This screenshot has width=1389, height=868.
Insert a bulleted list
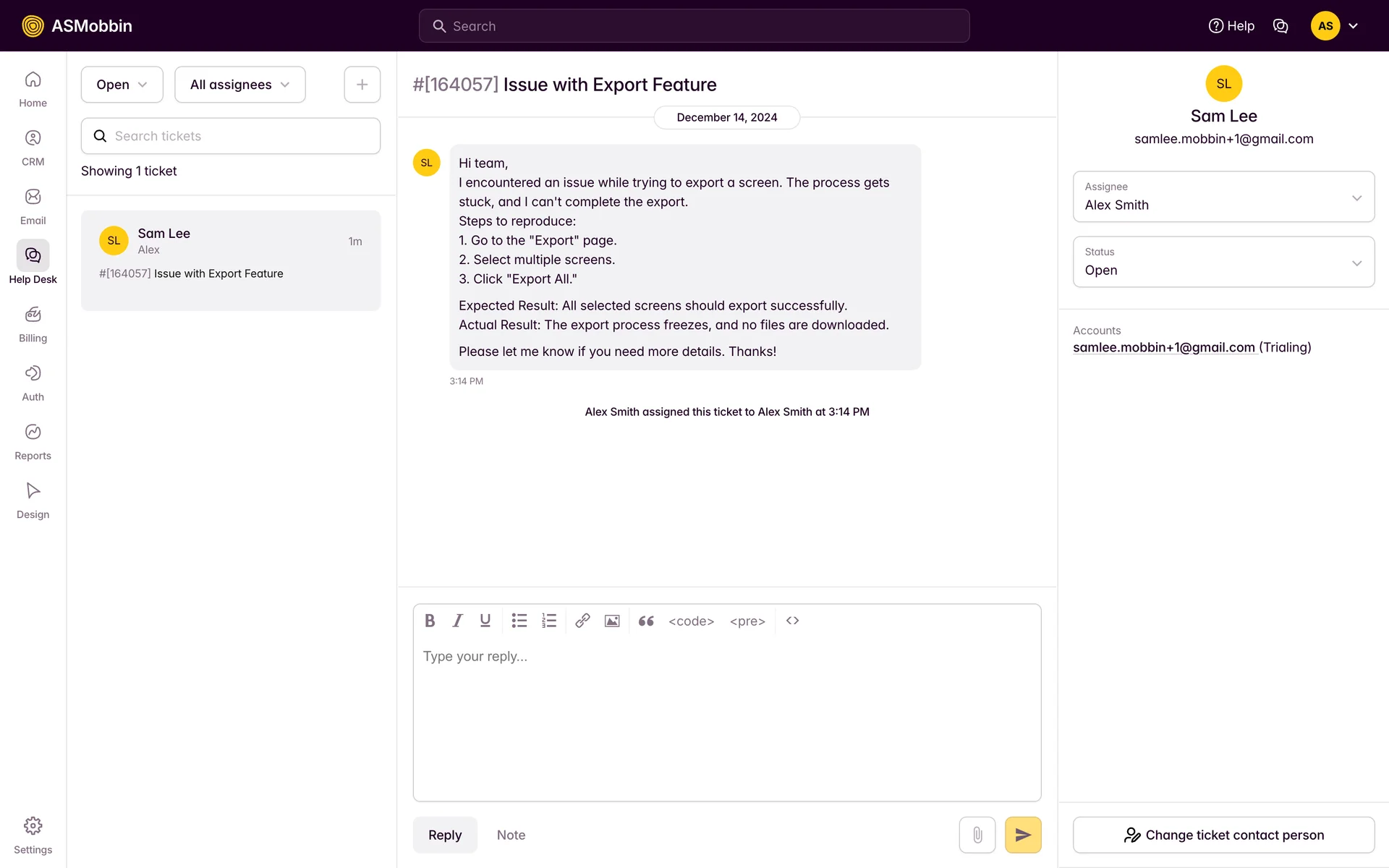[519, 621]
